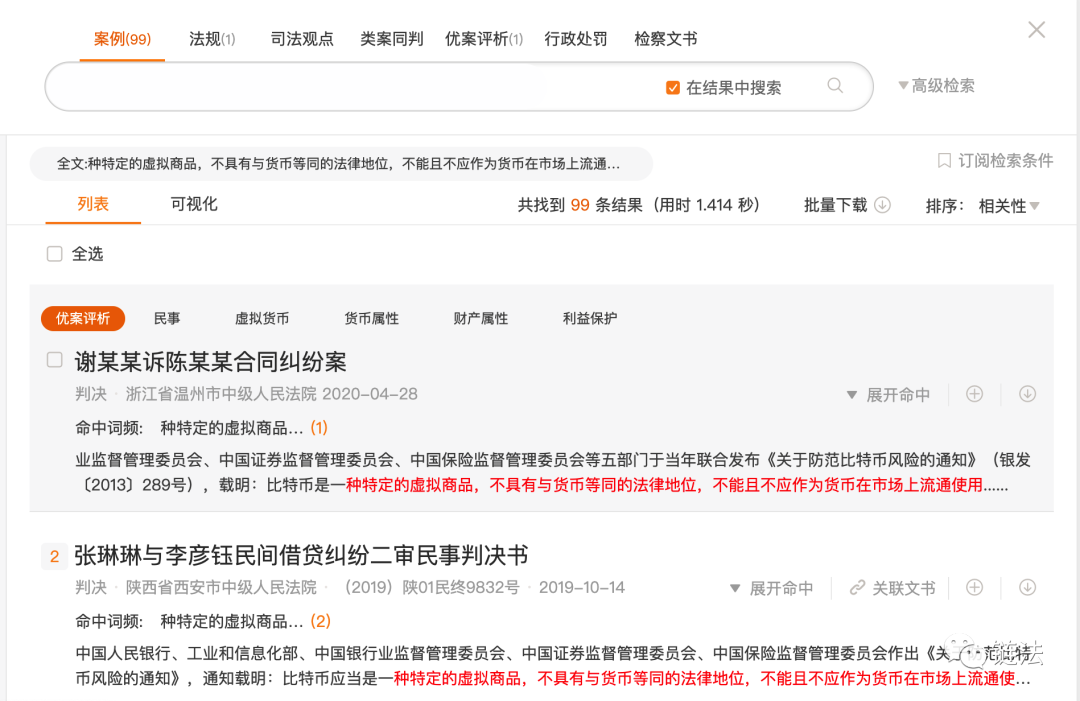Screen dimensions: 1080x701
Task: Click the 全文 search condition chip
Action: [x=341, y=164]
